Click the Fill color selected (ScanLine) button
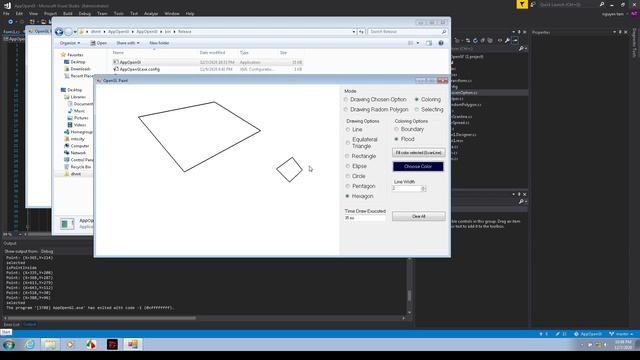The image size is (640, 360). pyautogui.click(x=418, y=153)
